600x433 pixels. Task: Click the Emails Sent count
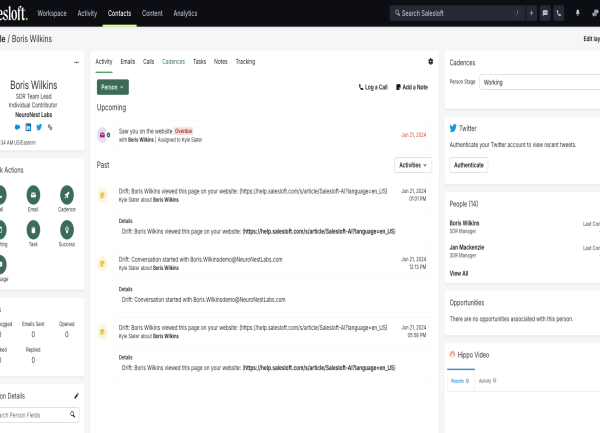(33, 334)
